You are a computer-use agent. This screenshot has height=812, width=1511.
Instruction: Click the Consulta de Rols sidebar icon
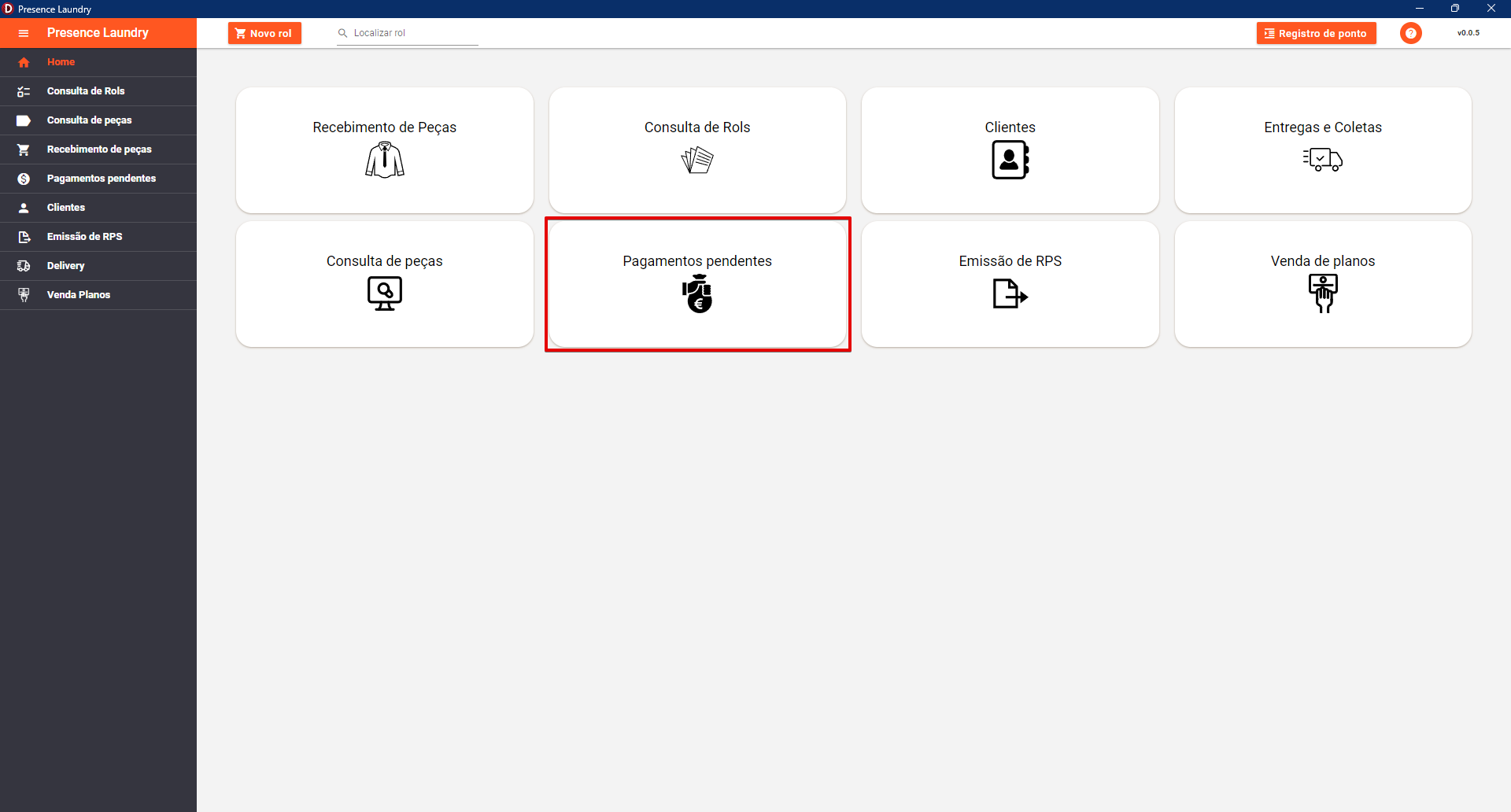[24, 91]
